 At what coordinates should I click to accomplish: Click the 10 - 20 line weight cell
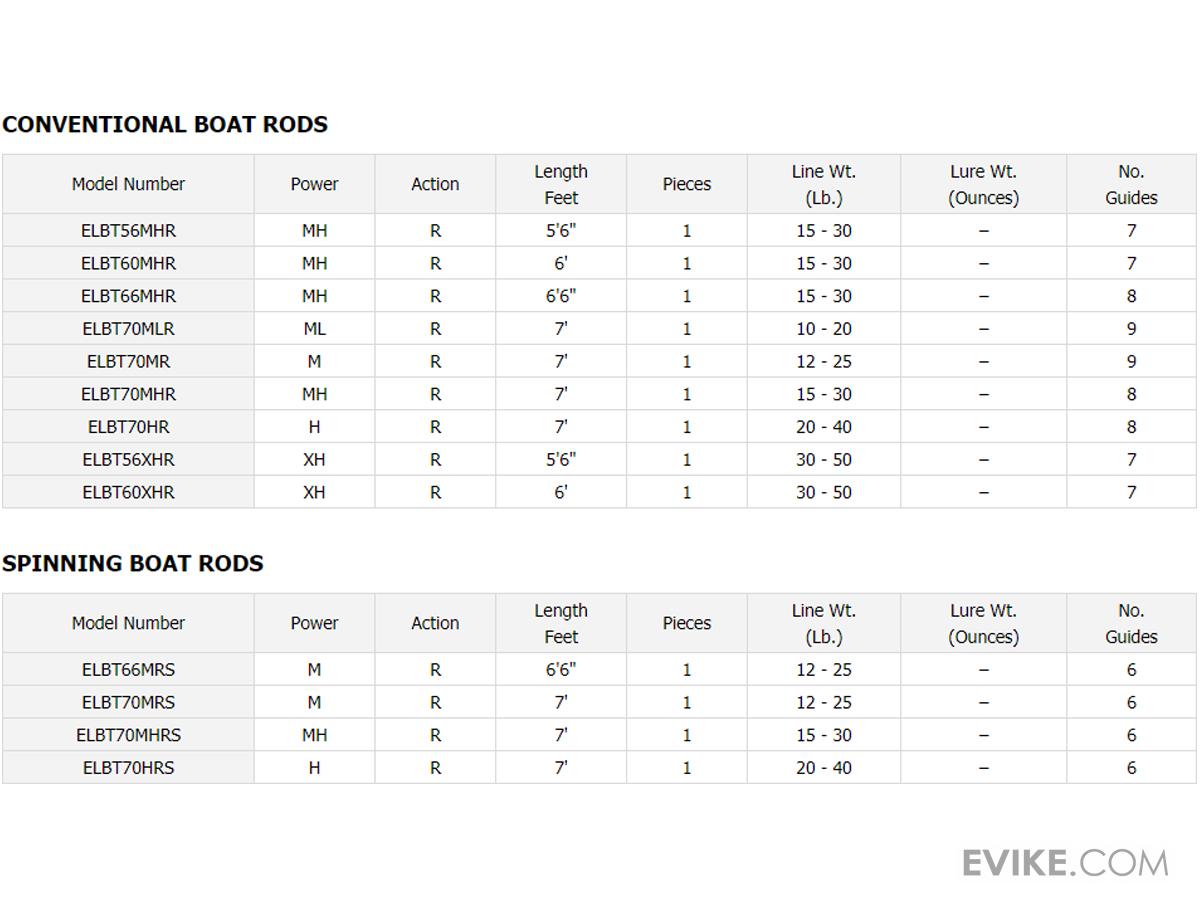point(823,329)
